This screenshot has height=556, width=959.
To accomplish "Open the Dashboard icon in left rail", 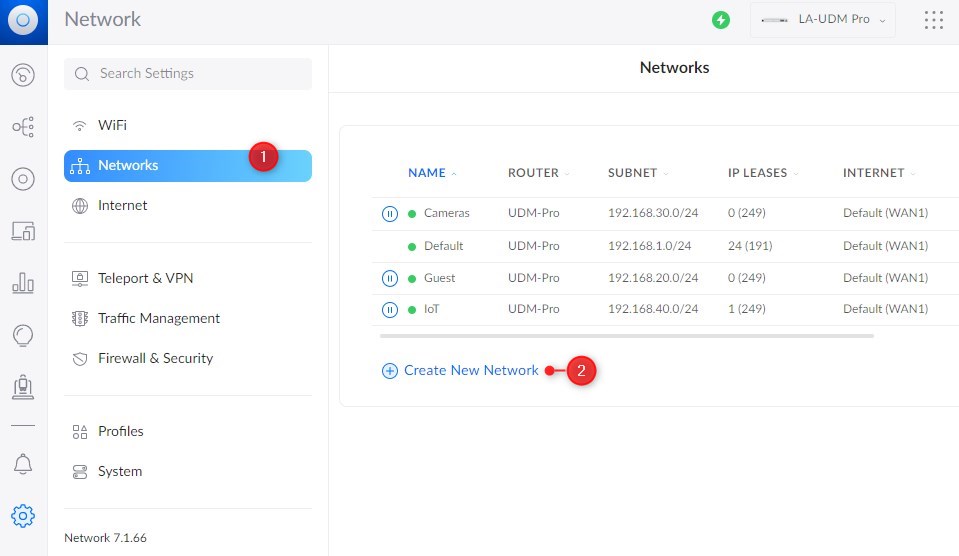I will click(23, 75).
